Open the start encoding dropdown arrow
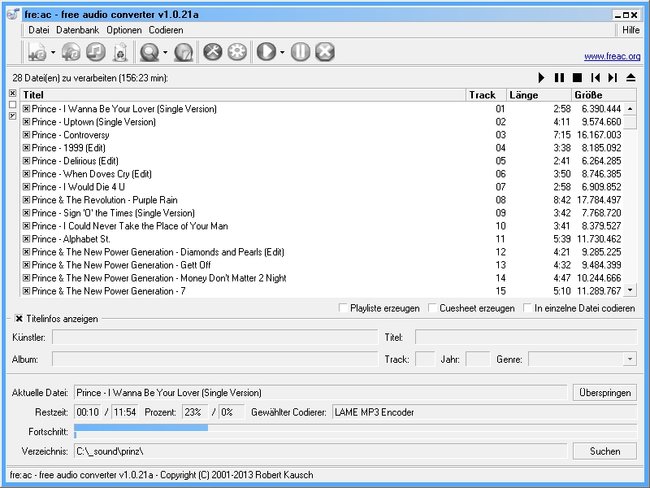The height and width of the screenshot is (488, 650). coord(282,52)
